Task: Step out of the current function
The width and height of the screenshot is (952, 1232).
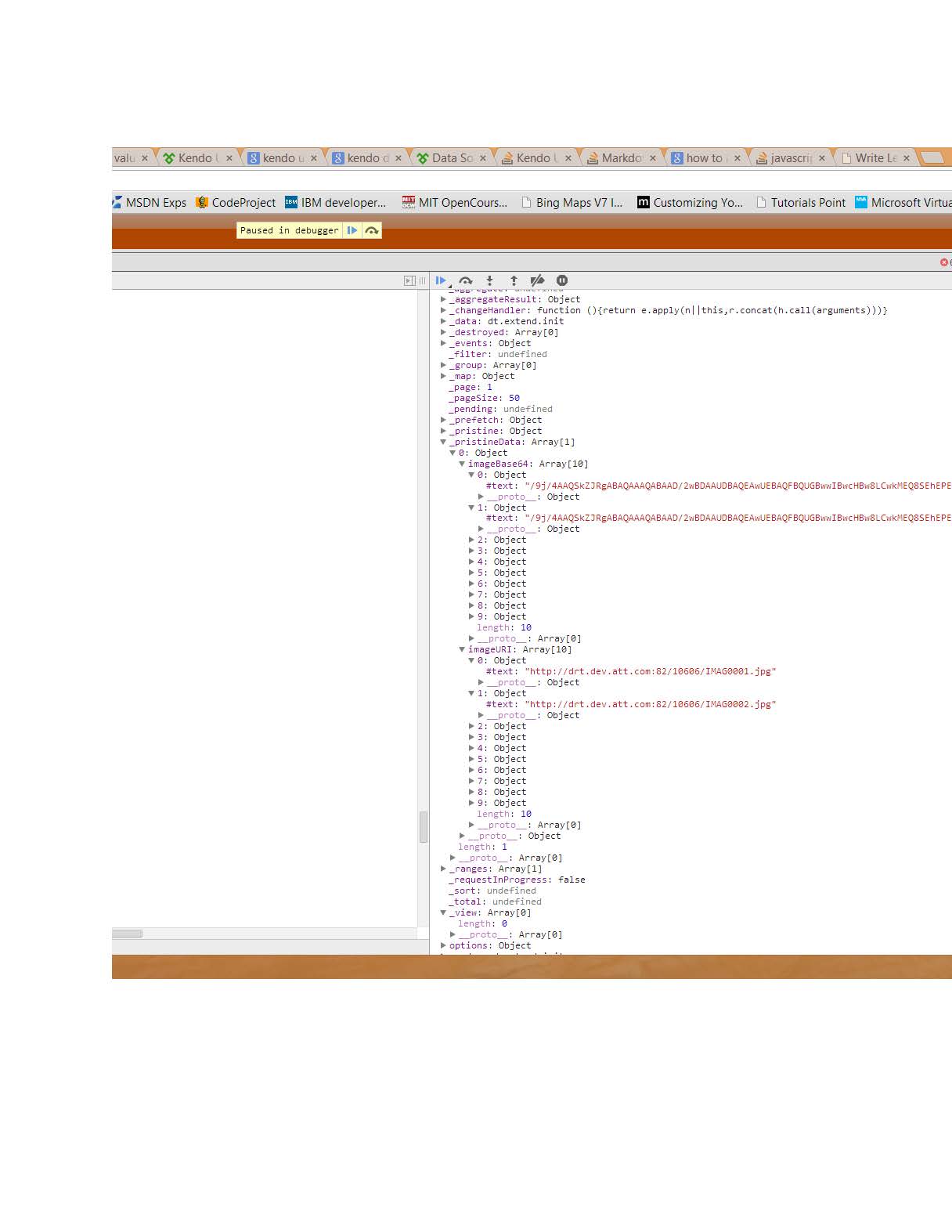Action: [x=514, y=280]
